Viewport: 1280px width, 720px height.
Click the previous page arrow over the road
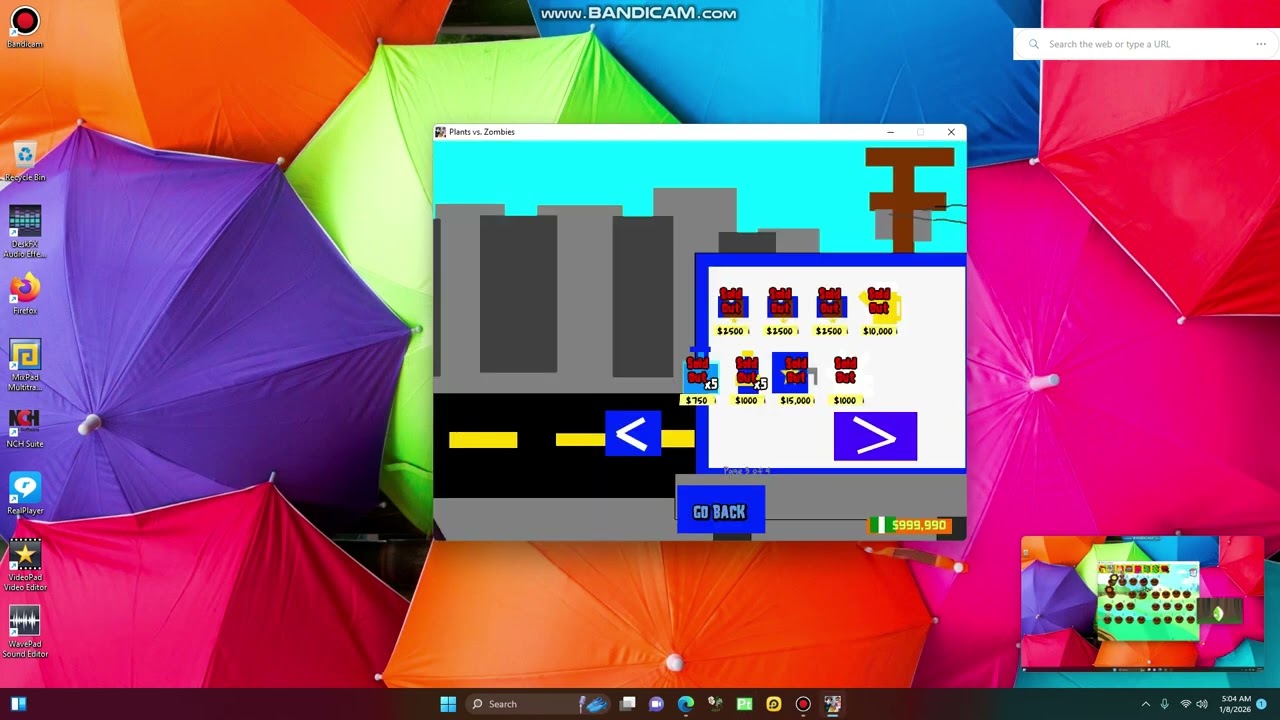(x=633, y=434)
